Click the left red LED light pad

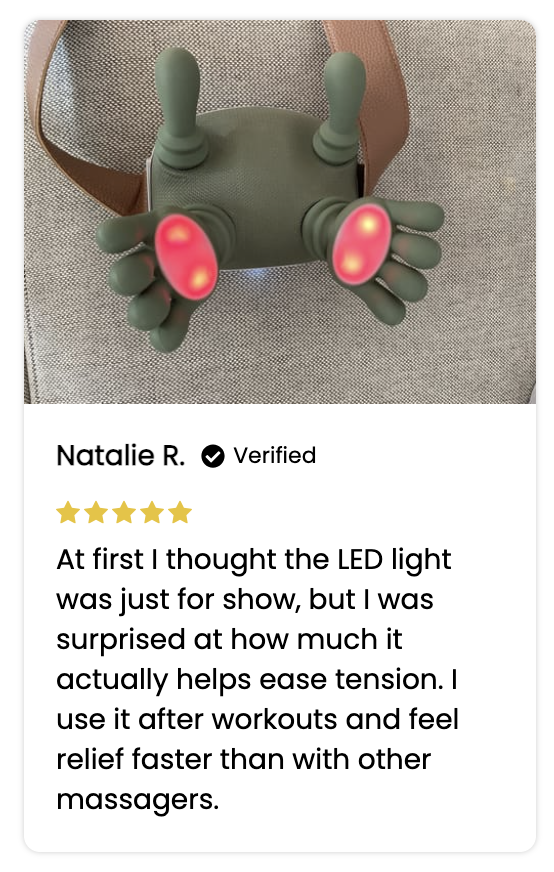tap(186, 257)
